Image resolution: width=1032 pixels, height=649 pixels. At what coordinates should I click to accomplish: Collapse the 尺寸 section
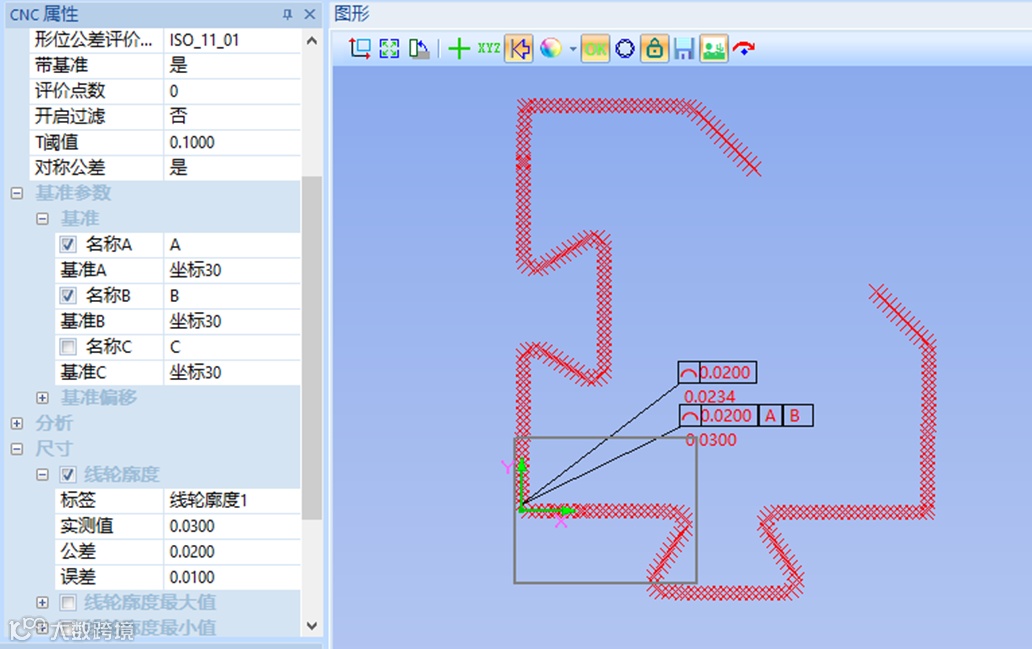(x=17, y=449)
